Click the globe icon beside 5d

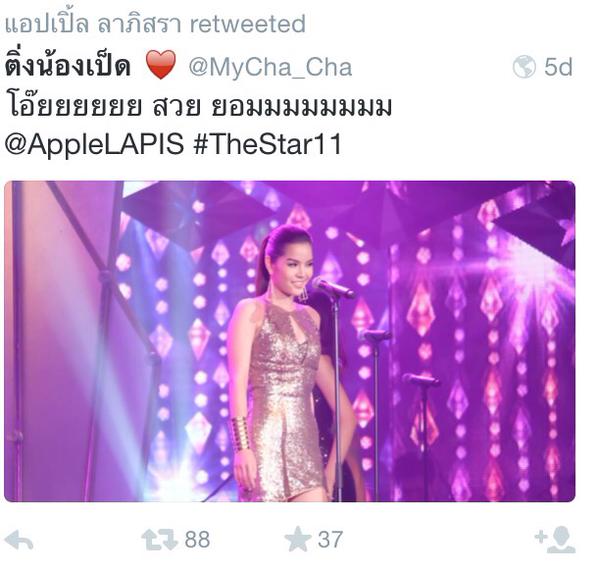524,66
